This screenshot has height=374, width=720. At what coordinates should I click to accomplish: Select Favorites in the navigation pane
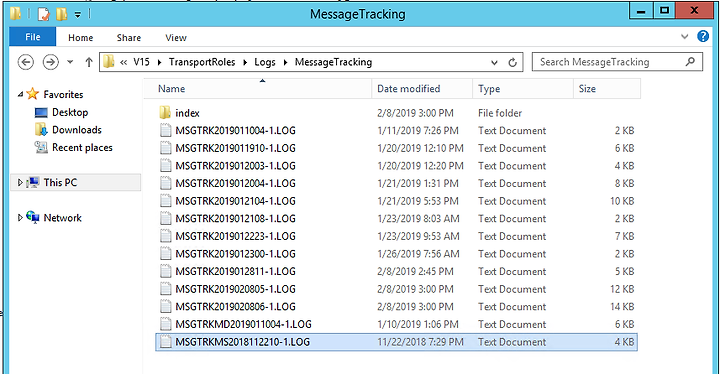point(63,94)
